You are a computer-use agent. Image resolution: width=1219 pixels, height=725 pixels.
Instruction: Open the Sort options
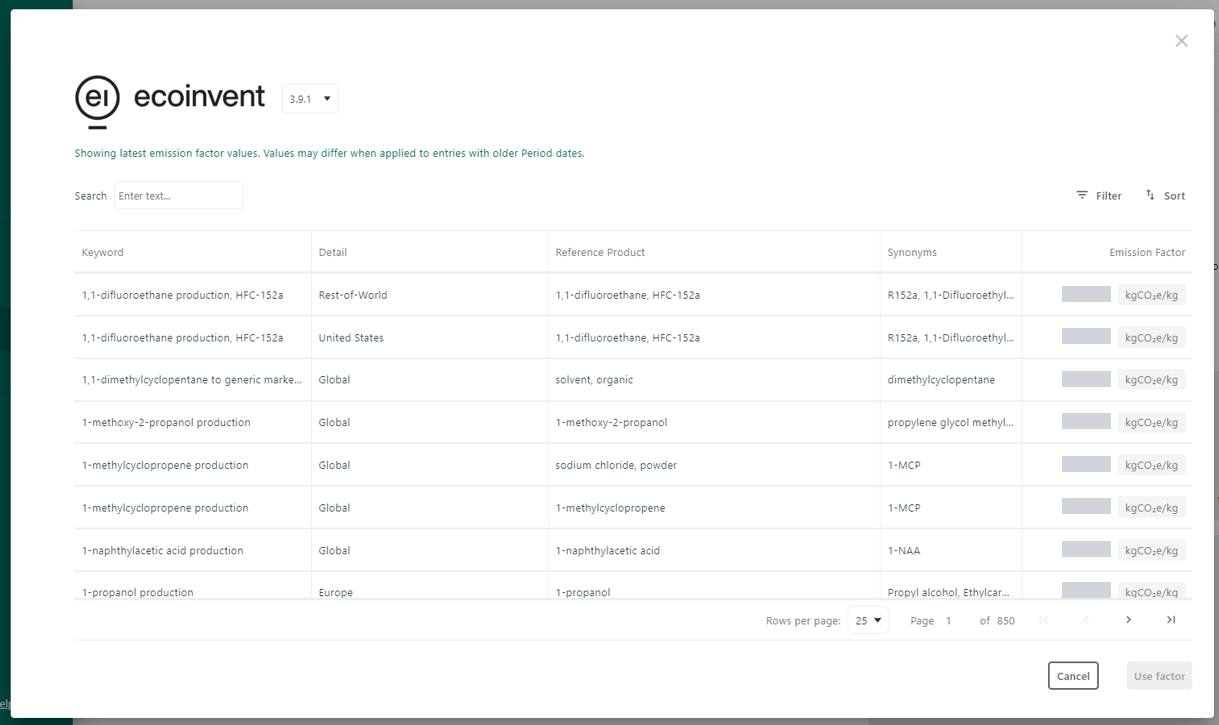[x=1165, y=196]
